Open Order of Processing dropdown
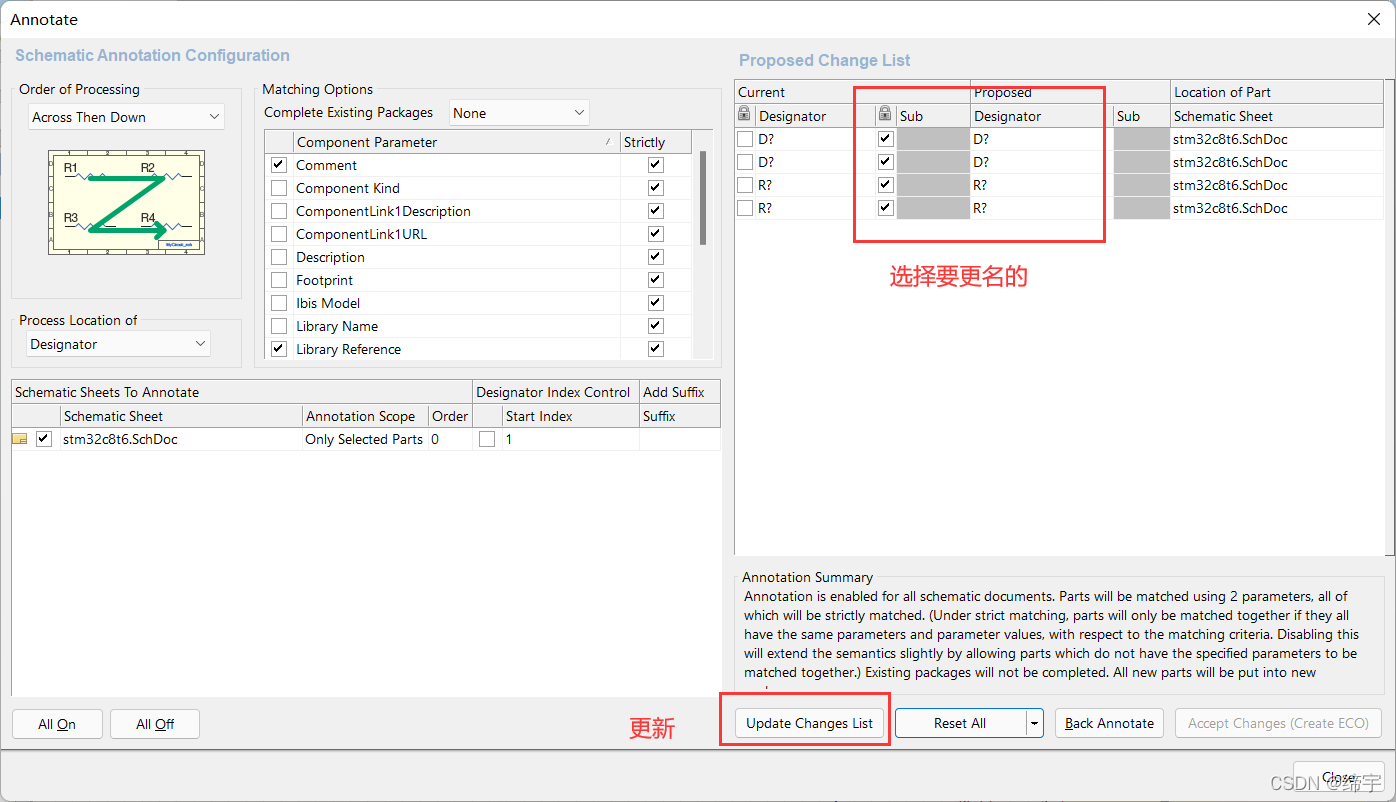Screen dimensions: 1396x802 [126, 117]
